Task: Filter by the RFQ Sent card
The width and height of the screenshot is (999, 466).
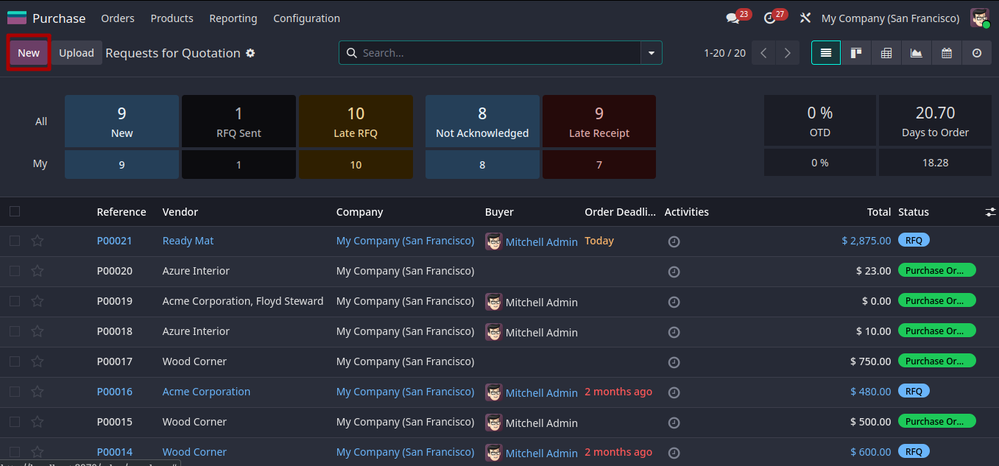Action: (x=239, y=121)
